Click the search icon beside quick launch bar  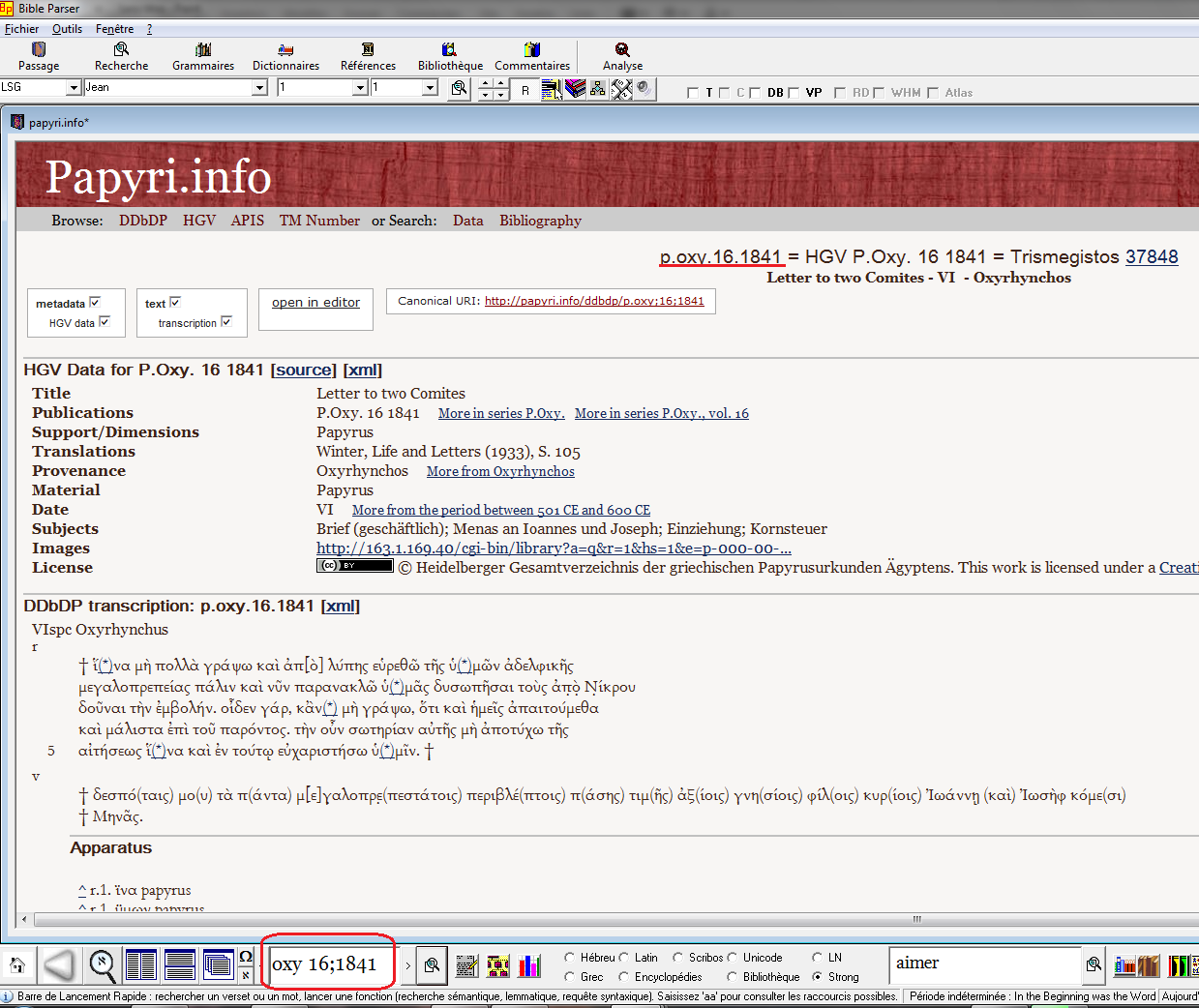pyautogui.click(x=433, y=964)
